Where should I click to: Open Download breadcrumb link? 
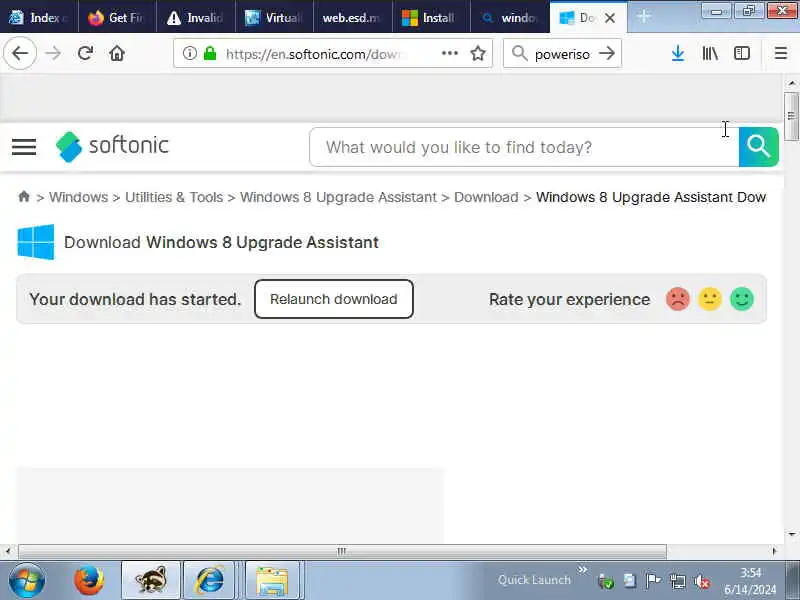coord(486,197)
